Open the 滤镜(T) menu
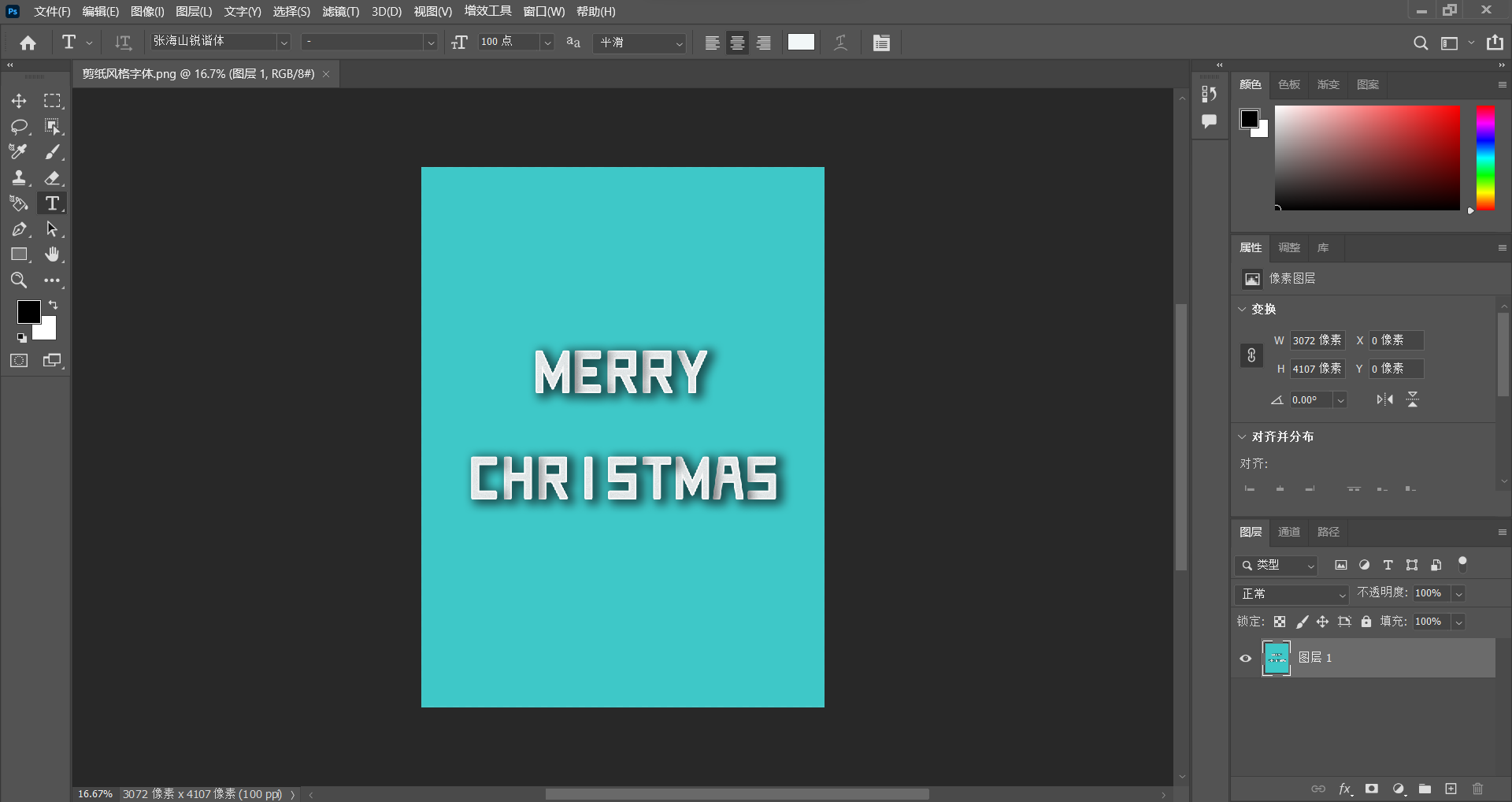 click(341, 12)
